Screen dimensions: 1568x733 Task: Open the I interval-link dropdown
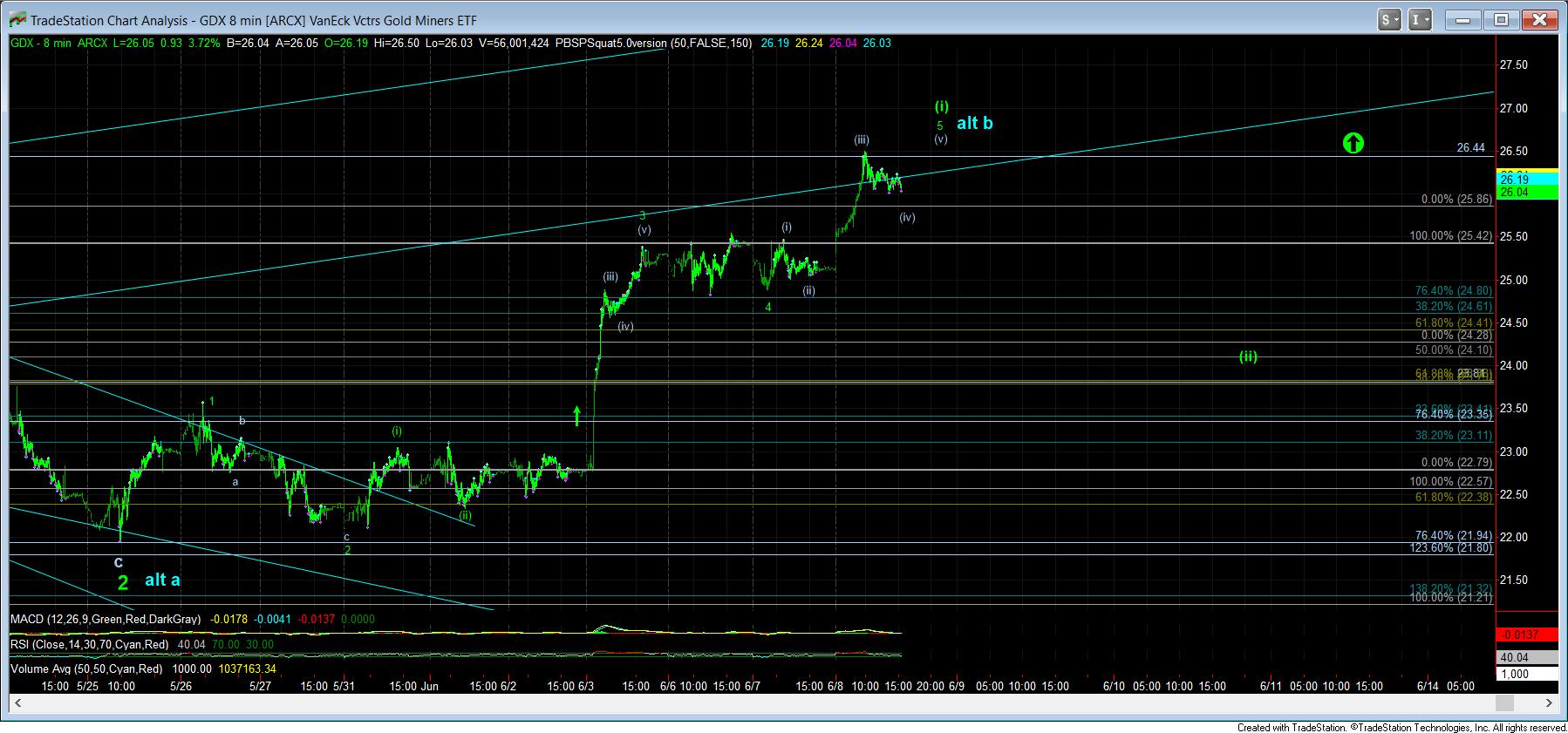[1421, 19]
